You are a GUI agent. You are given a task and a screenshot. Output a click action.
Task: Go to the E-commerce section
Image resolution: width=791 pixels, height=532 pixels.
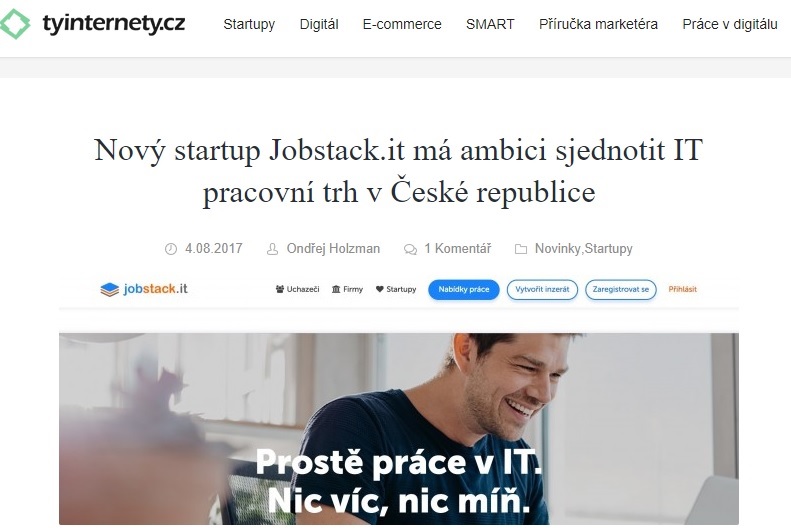tap(402, 24)
